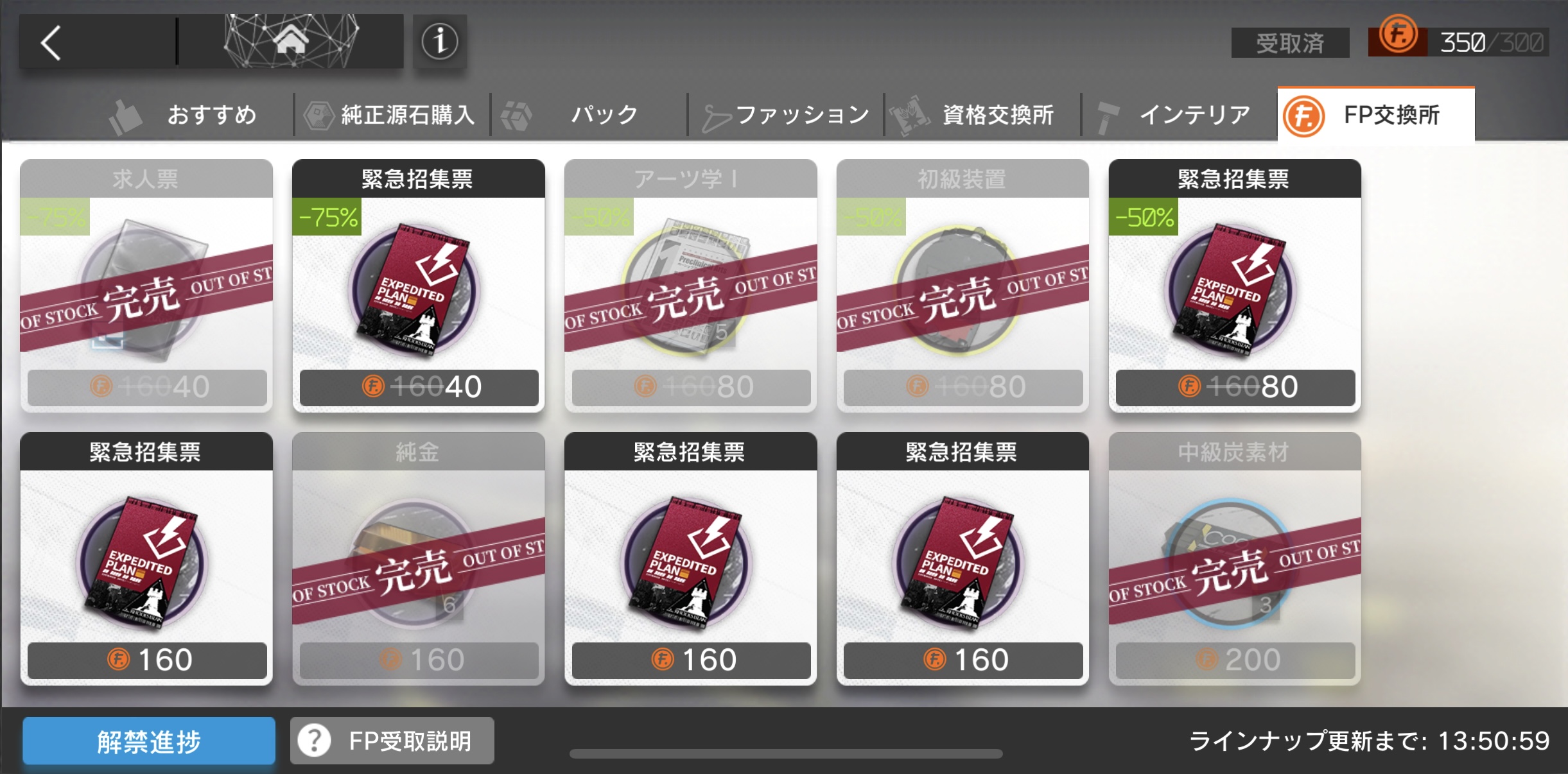Click the 解禁進捗 button

[x=149, y=741]
